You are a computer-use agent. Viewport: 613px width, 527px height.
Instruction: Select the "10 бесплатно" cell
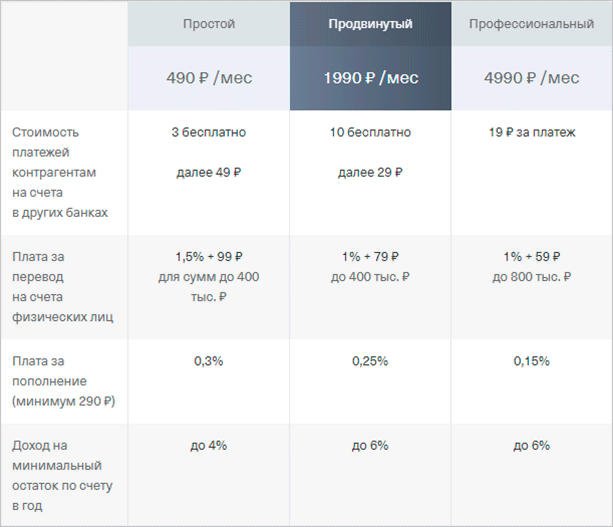click(370, 132)
